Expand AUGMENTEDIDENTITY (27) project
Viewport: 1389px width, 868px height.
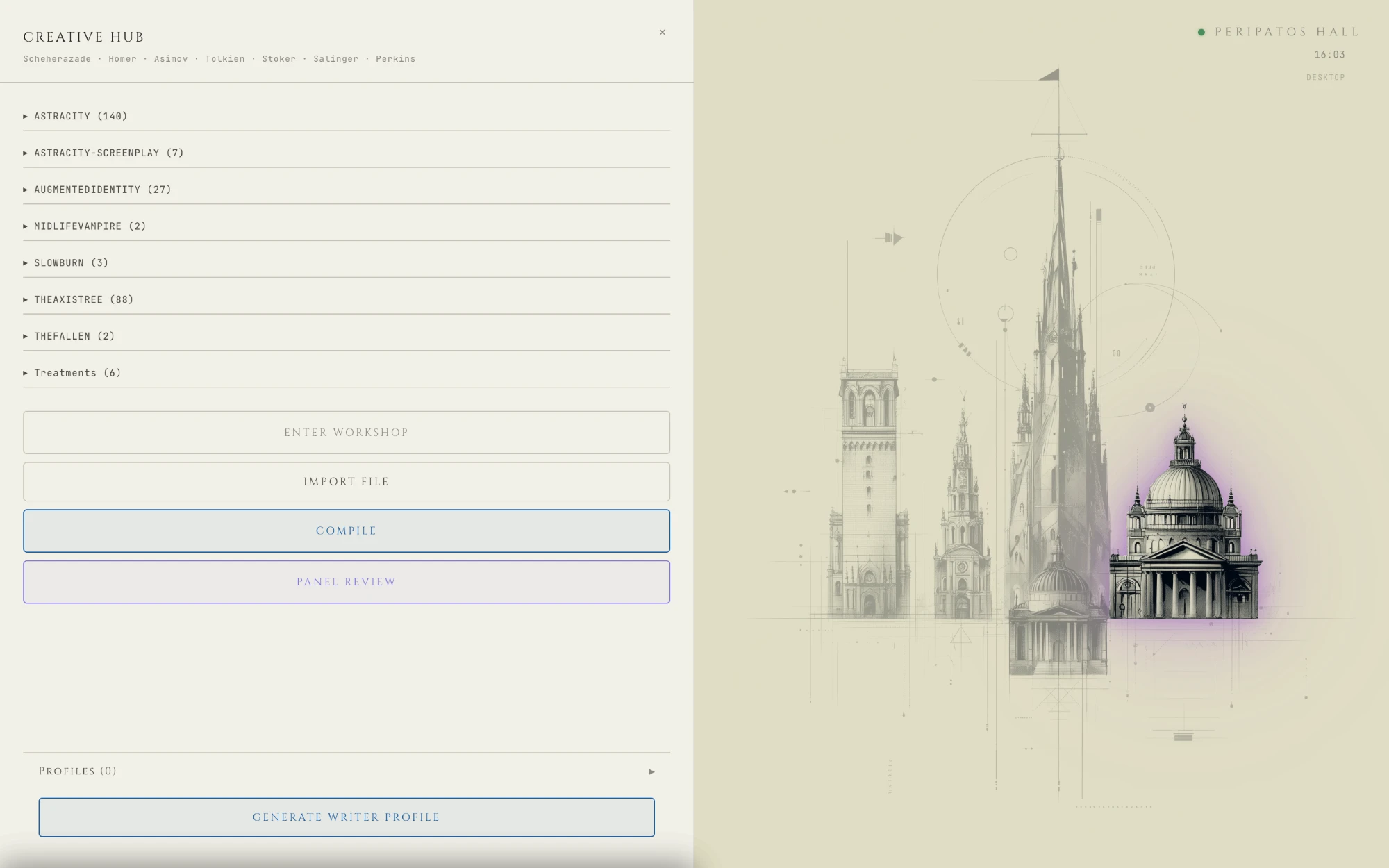(x=346, y=190)
